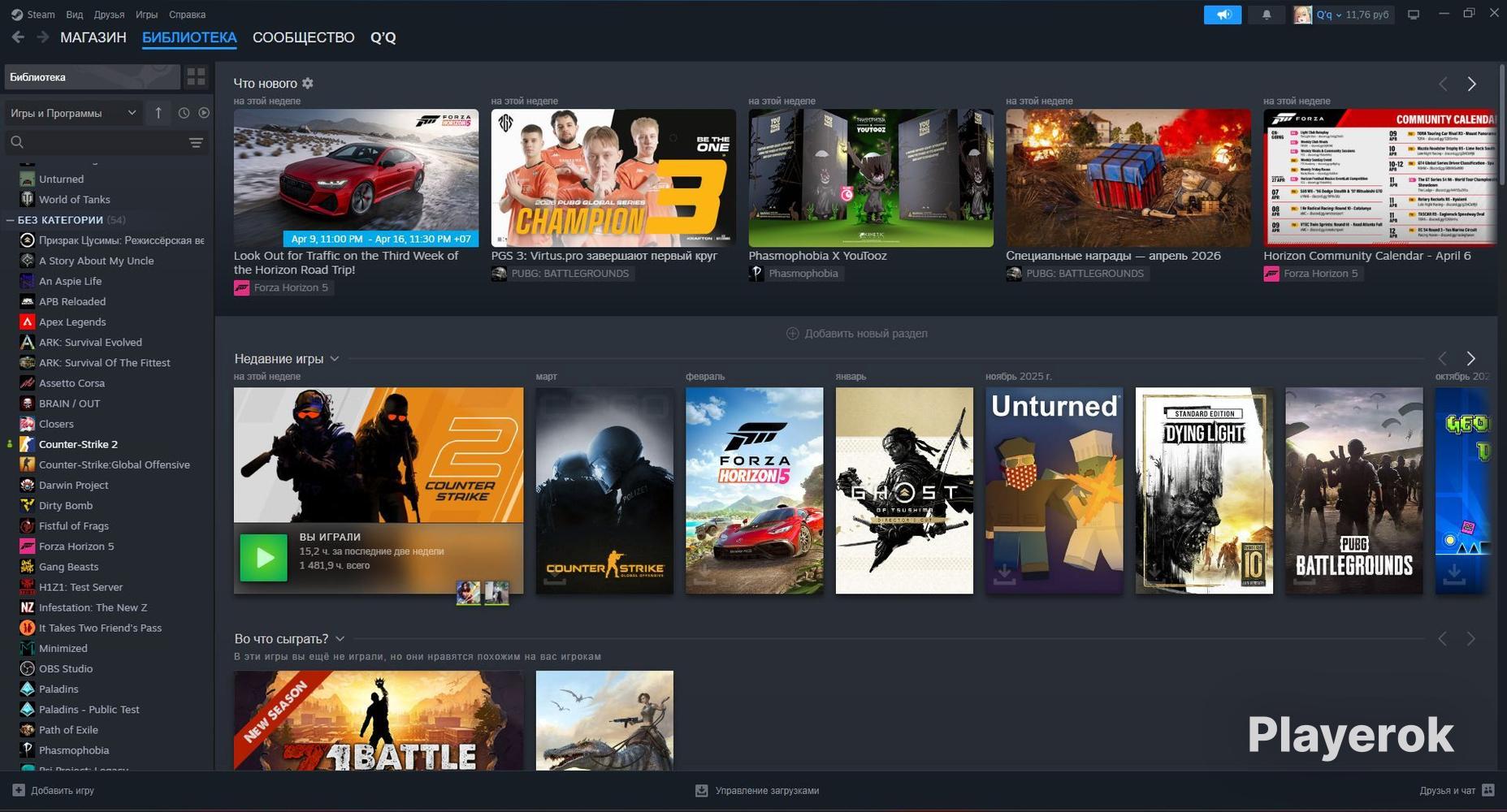Collapse the Uncategorized games category
Image resolution: width=1507 pixels, height=812 pixels.
[11, 220]
